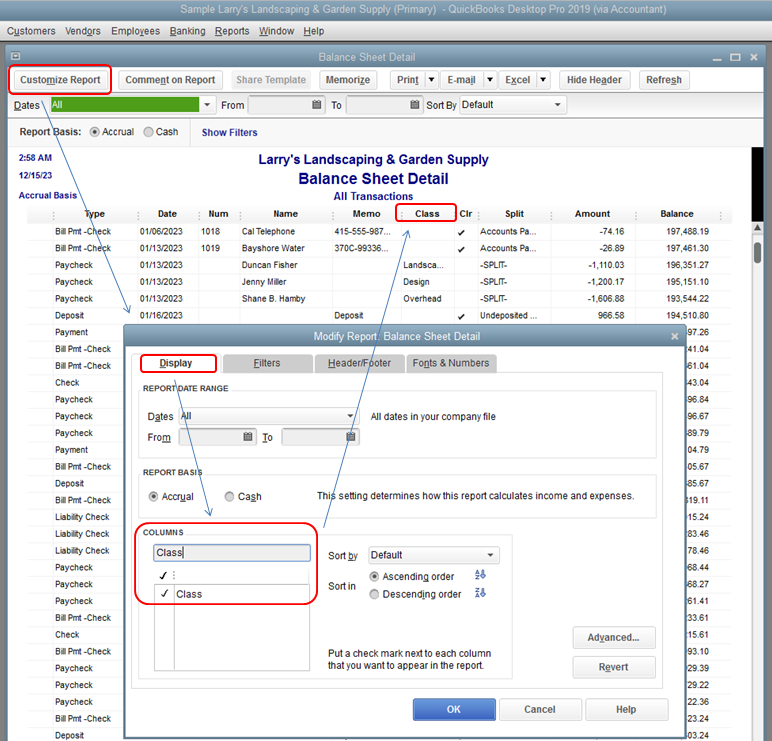Open calendar for From field in Modify Report
Screen dimensions: 772x741
[248, 437]
